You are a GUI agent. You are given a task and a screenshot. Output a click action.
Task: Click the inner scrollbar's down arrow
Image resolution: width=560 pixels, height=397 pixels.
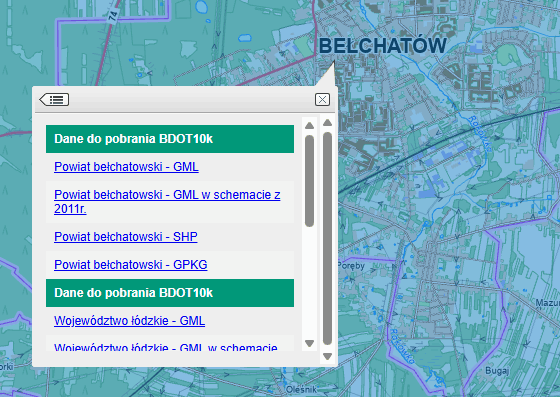(x=310, y=343)
